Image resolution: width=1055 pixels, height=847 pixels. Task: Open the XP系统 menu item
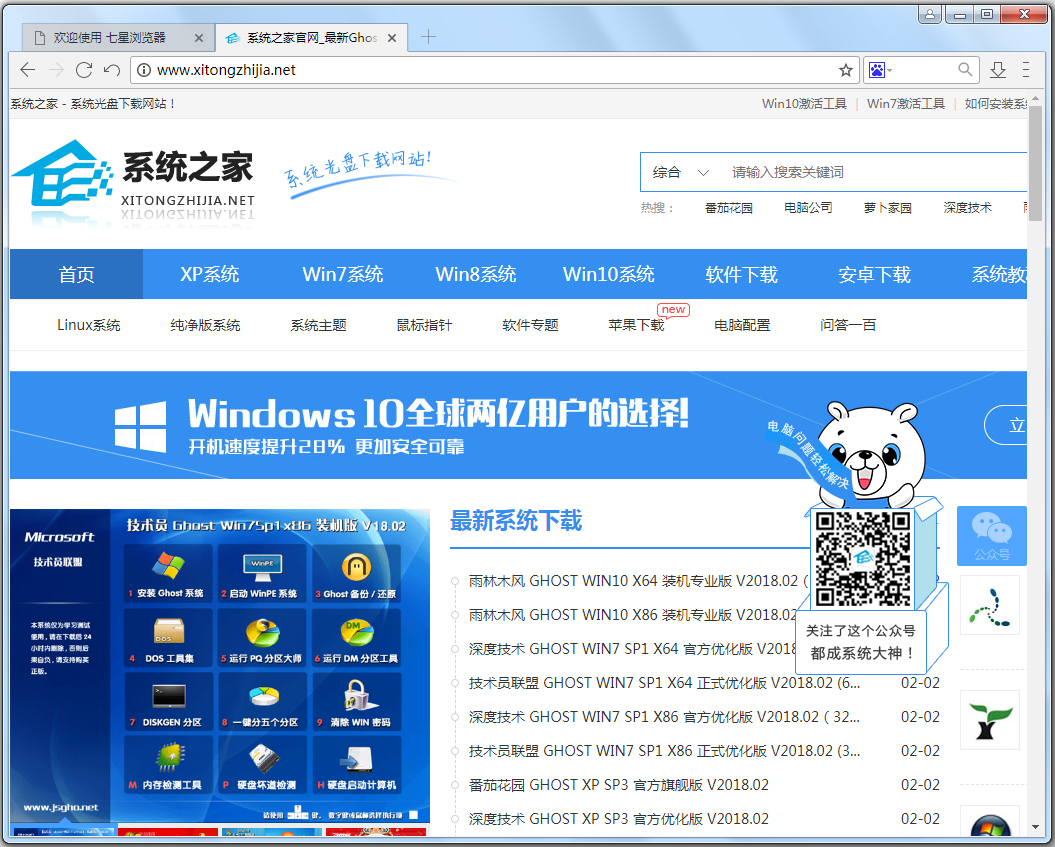tap(209, 274)
